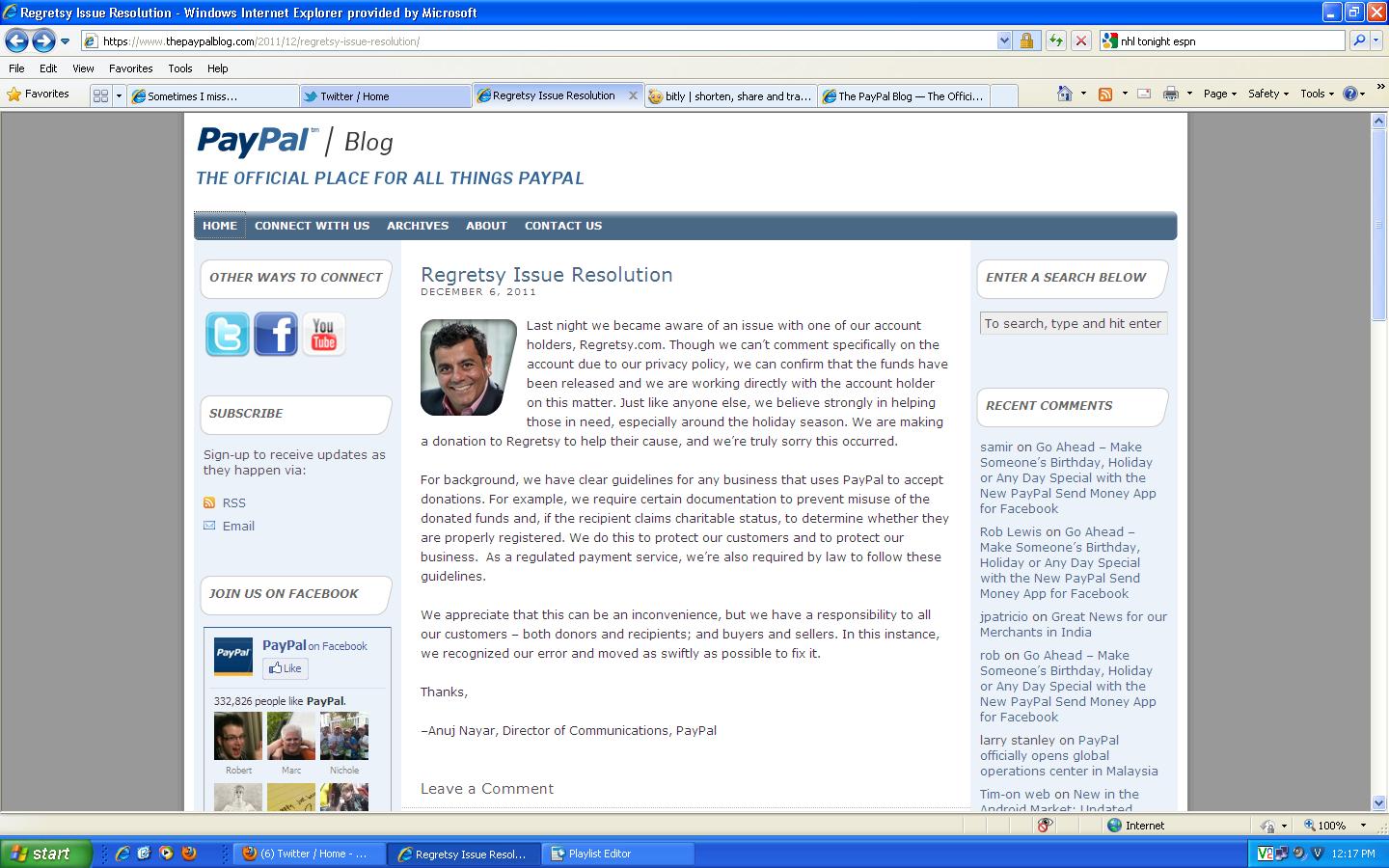Expand the address bar autocomplete dropdown

[x=1004, y=41]
